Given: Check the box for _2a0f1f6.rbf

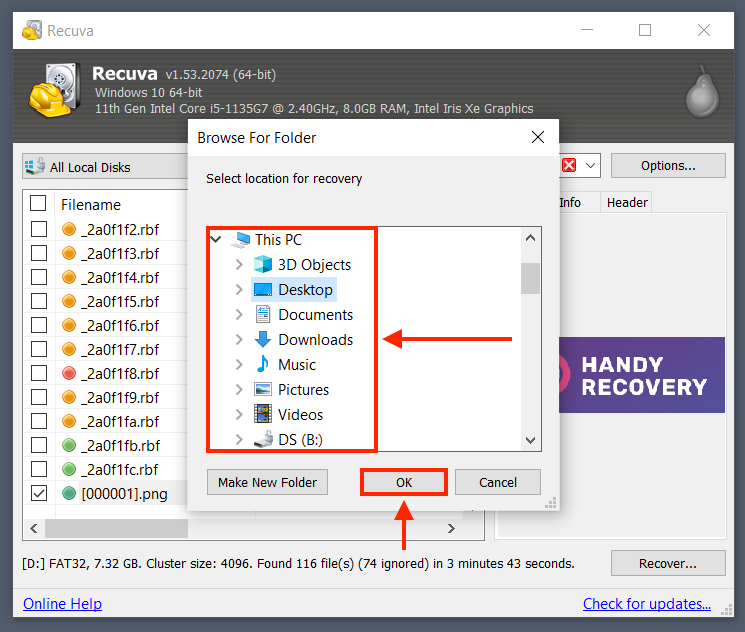Looking at the screenshot, I should coord(39,325).
